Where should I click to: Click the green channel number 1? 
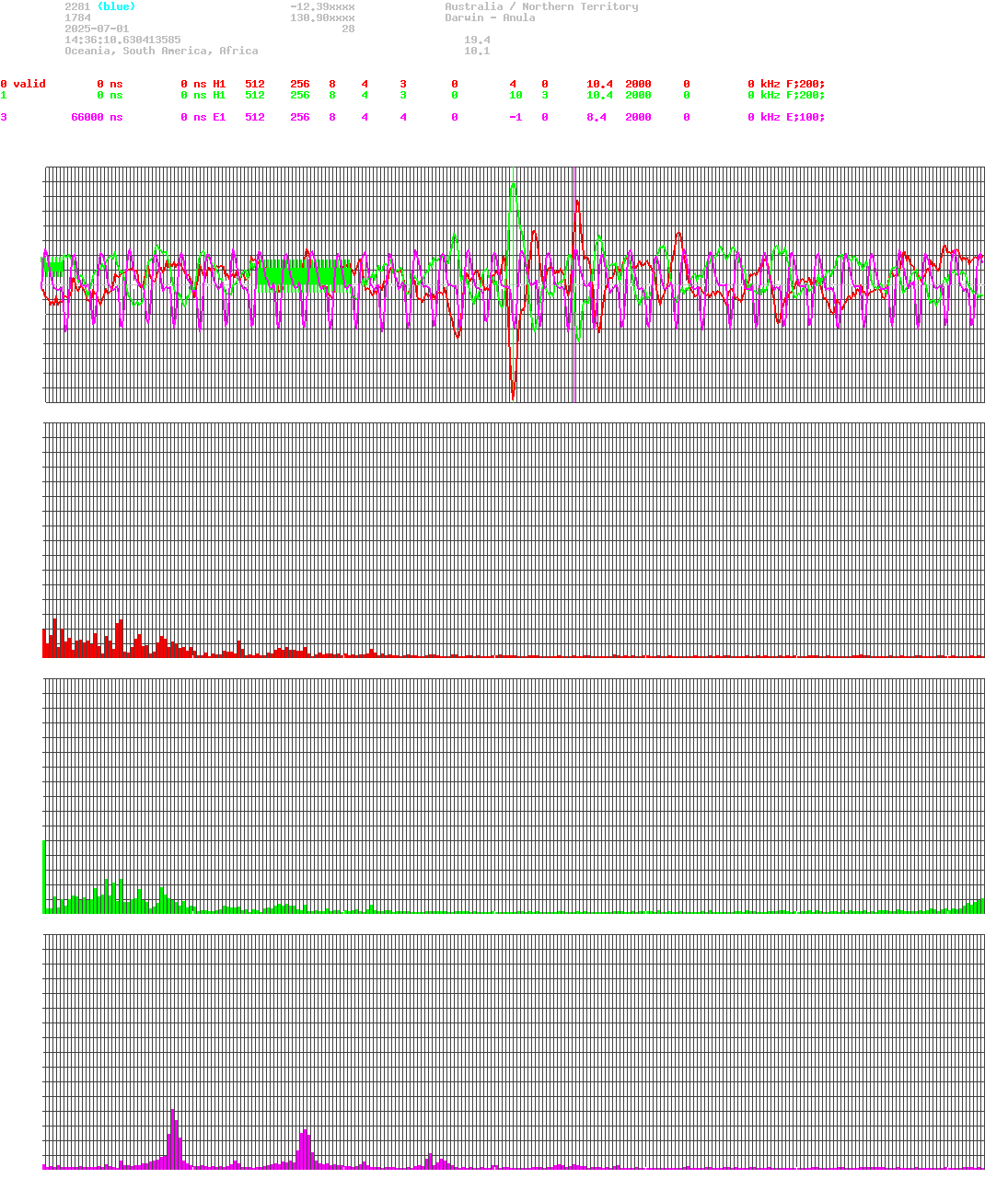click(x=4, y=95)
